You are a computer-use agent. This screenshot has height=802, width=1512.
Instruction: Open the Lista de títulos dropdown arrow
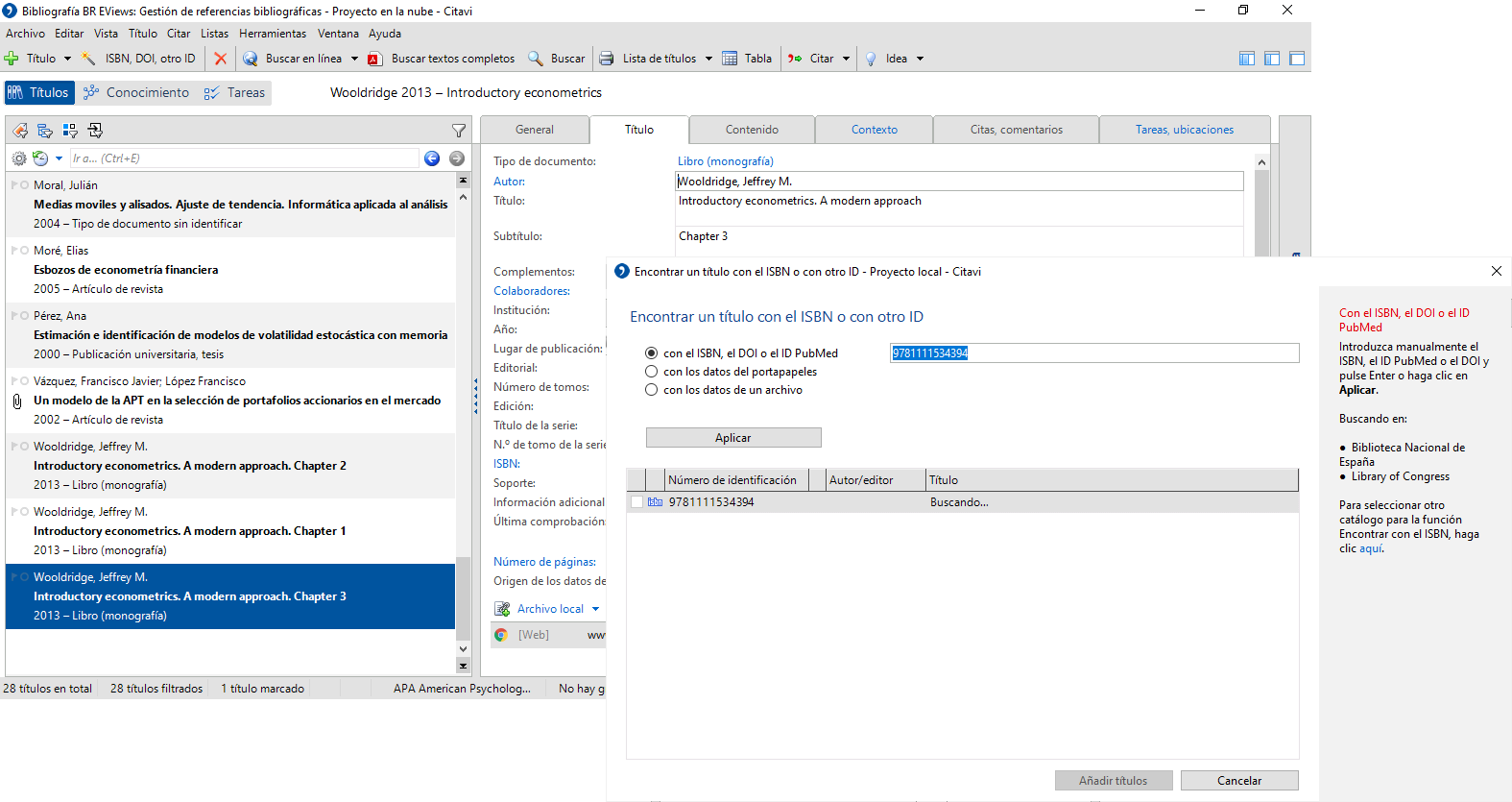[708, 59]
